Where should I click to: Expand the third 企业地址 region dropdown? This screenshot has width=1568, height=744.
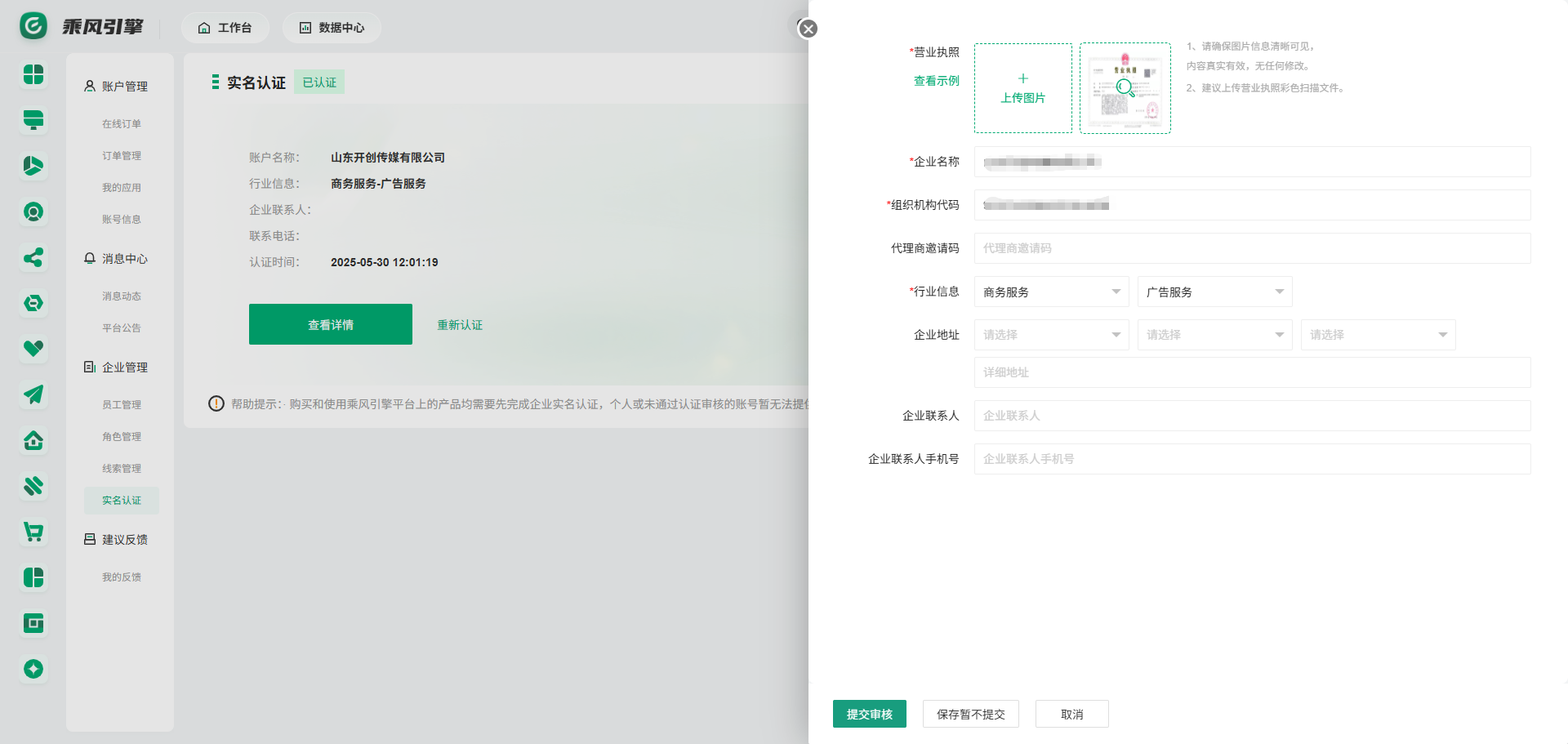pyautogui.click(x=1378, y=335)
